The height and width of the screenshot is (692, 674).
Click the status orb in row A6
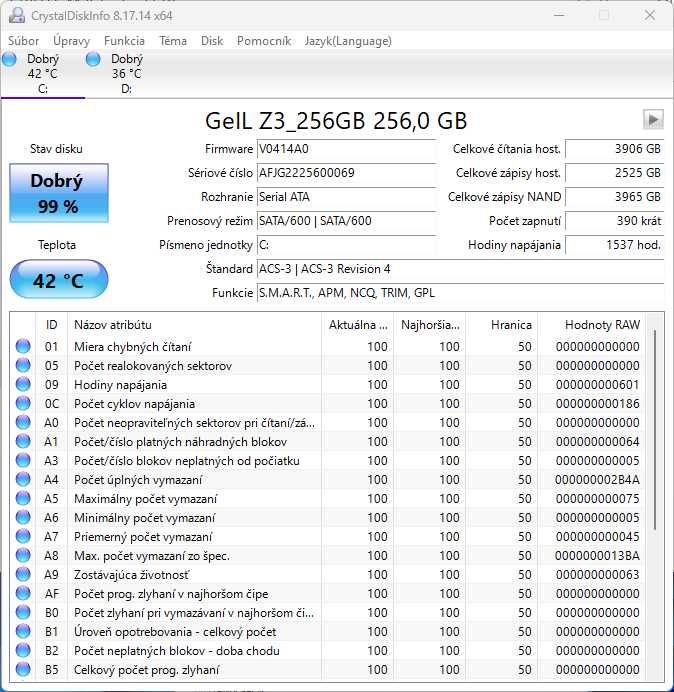(x=23, y=517)
